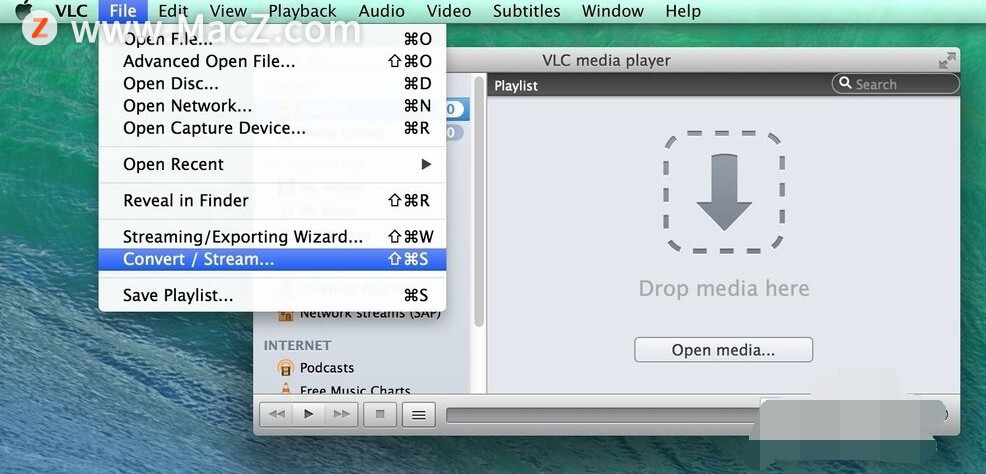Open the Edit menu
The width and height of the screenshot is (986, 474).
[x=173, y=11]
